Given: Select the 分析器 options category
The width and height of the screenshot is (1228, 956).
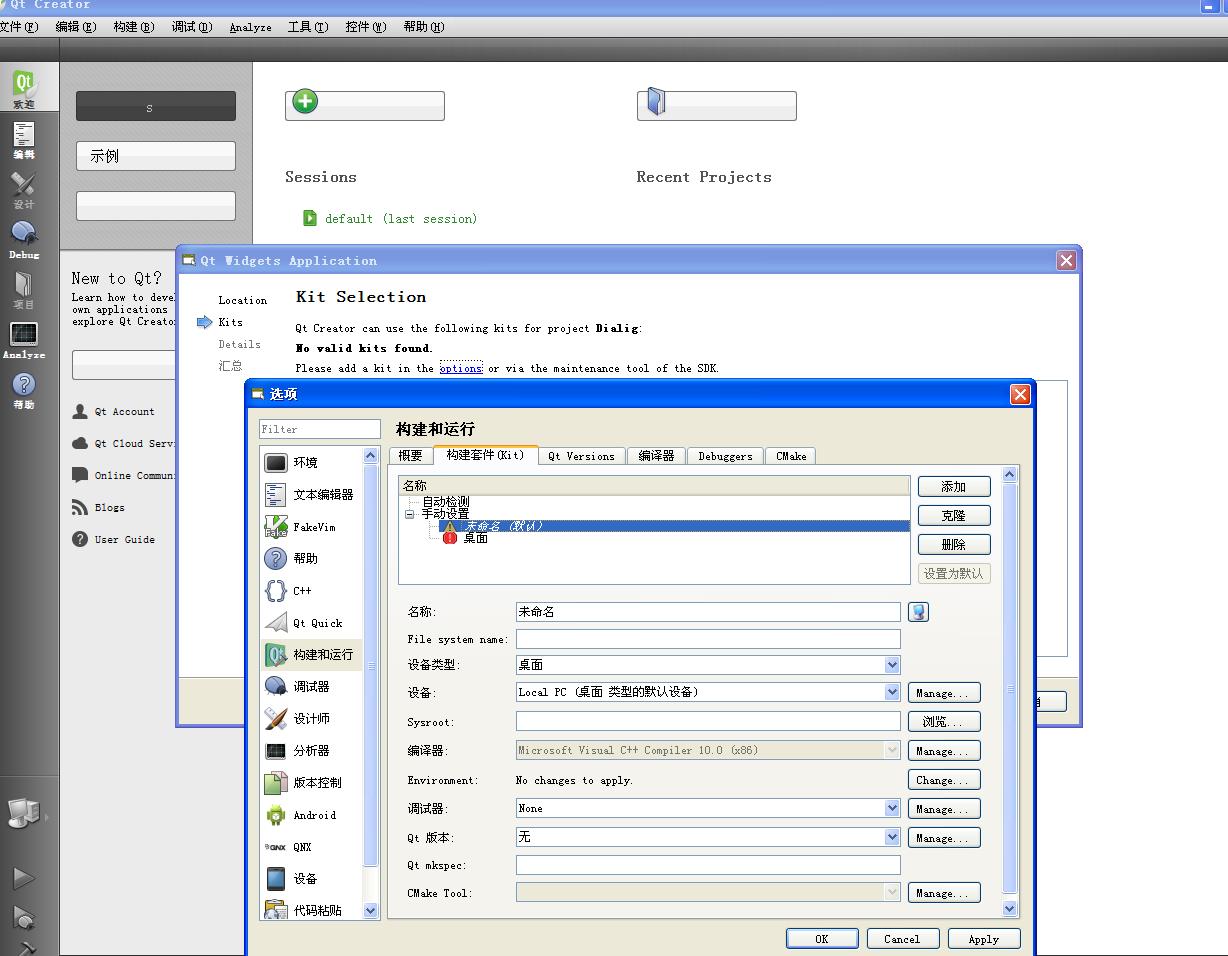Looking at the screenshot, I should 311,750.
